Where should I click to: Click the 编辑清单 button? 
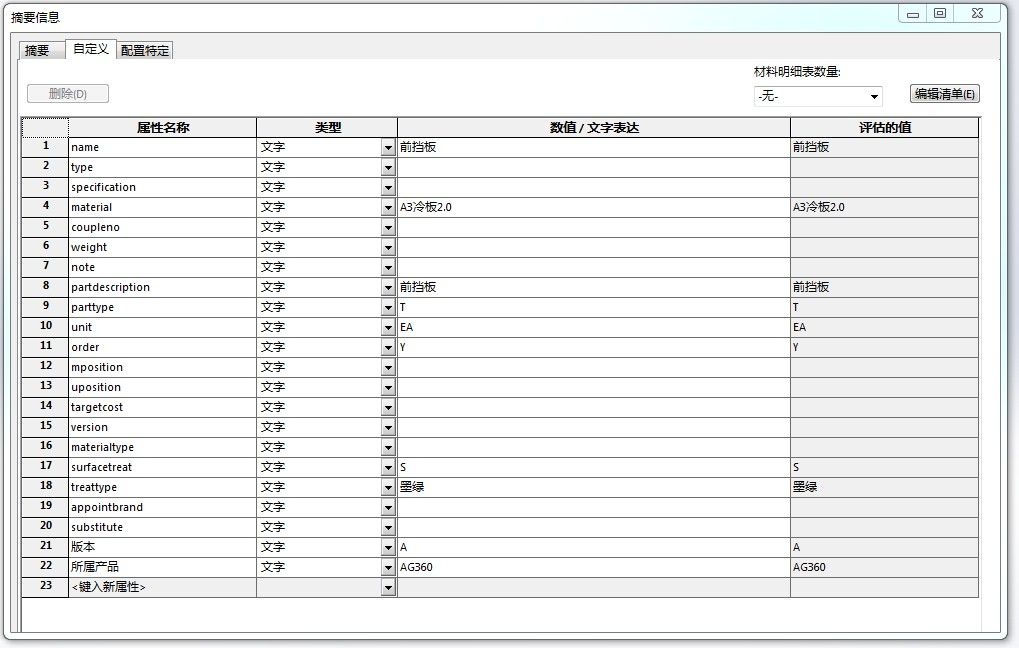click(x=944, y=94)
